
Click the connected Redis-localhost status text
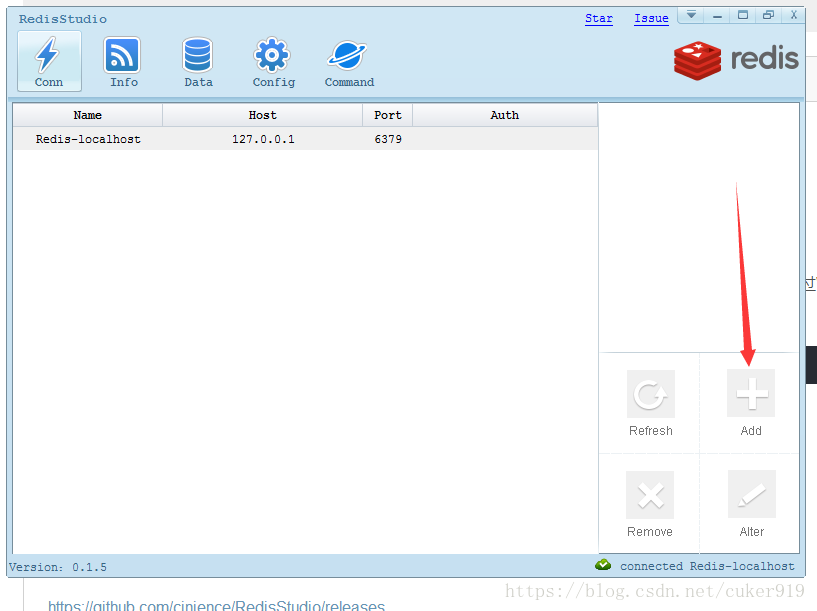coord(707,566)
